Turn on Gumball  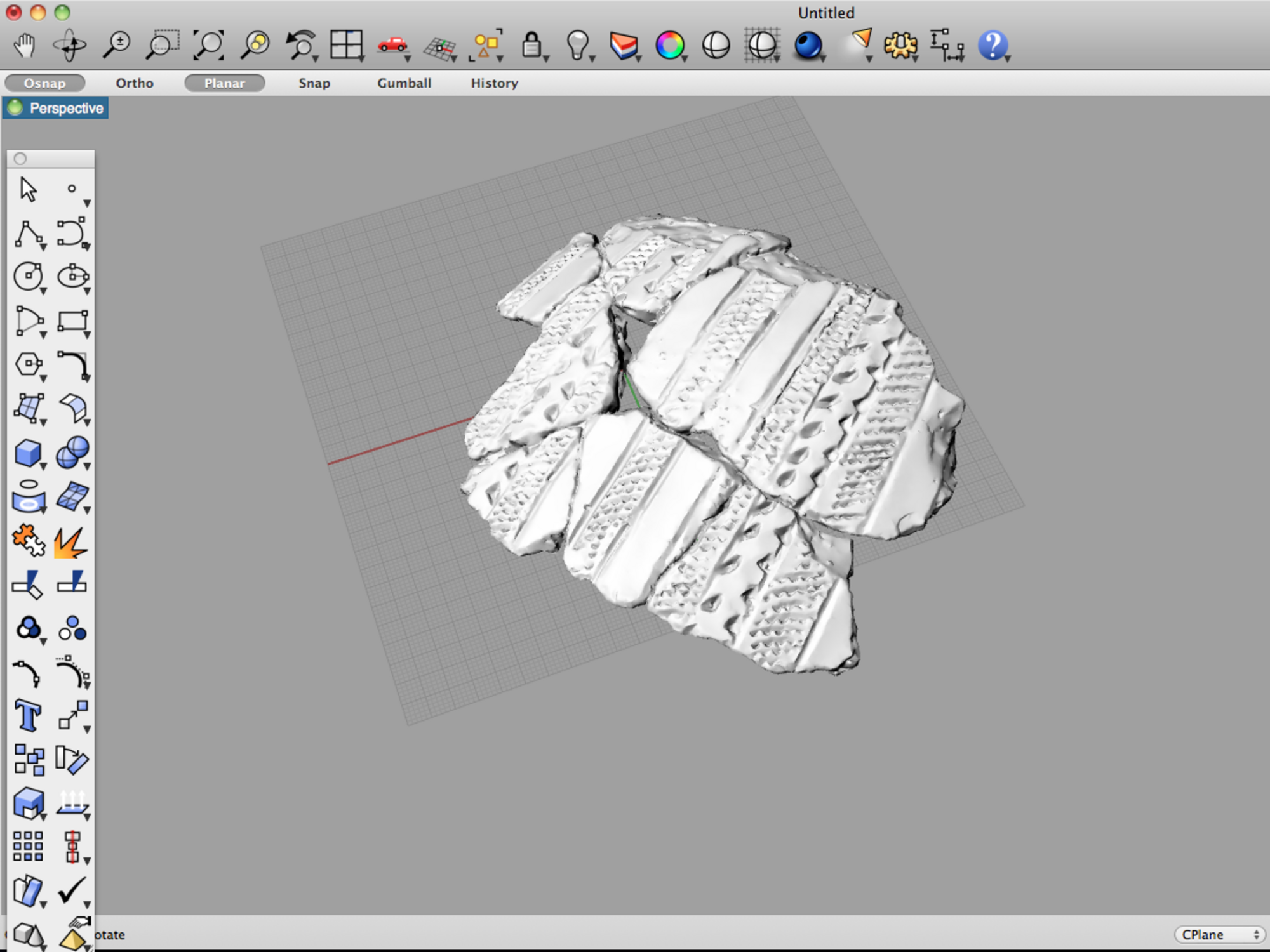pos(404,83)
